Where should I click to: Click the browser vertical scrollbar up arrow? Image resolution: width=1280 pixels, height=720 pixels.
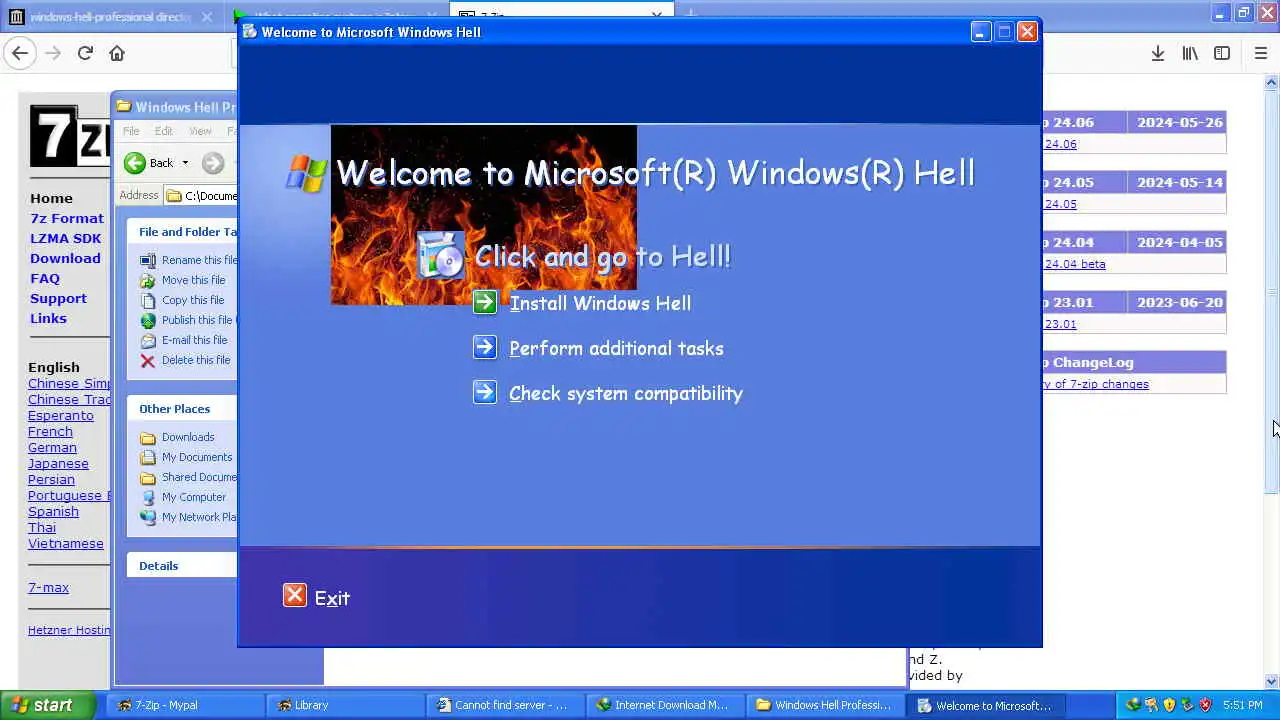click(x=1272, y=82)
